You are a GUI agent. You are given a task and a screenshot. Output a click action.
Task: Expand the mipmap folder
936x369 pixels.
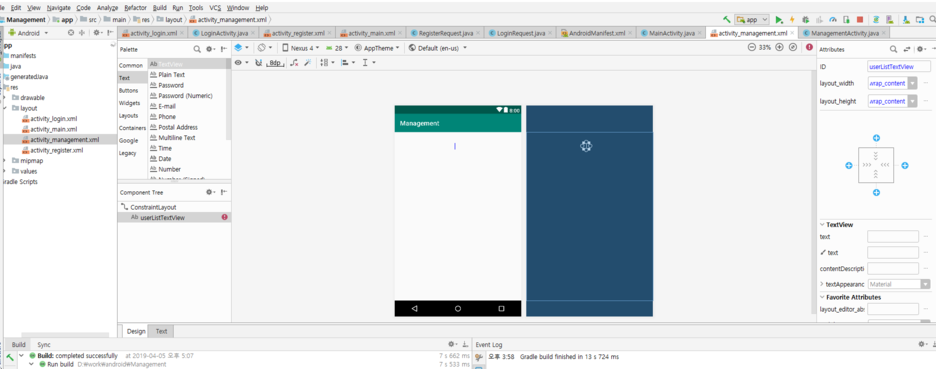pyautogui.click(x=5, y=161)
